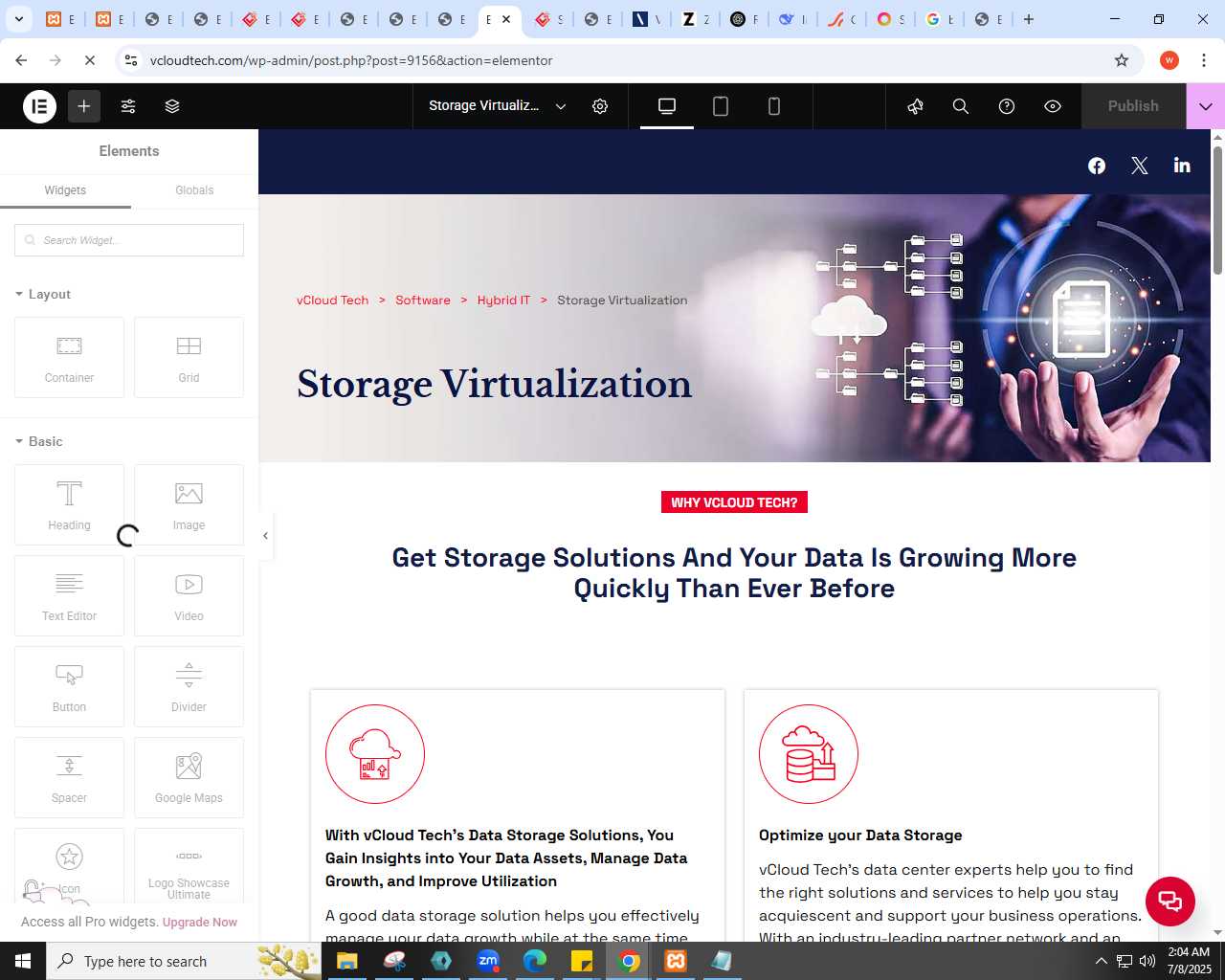1225x980 pixels.
Task: Open the Storage Virtualiz... document dropdown
Action: pyautogui.click(x=497, y=106)
